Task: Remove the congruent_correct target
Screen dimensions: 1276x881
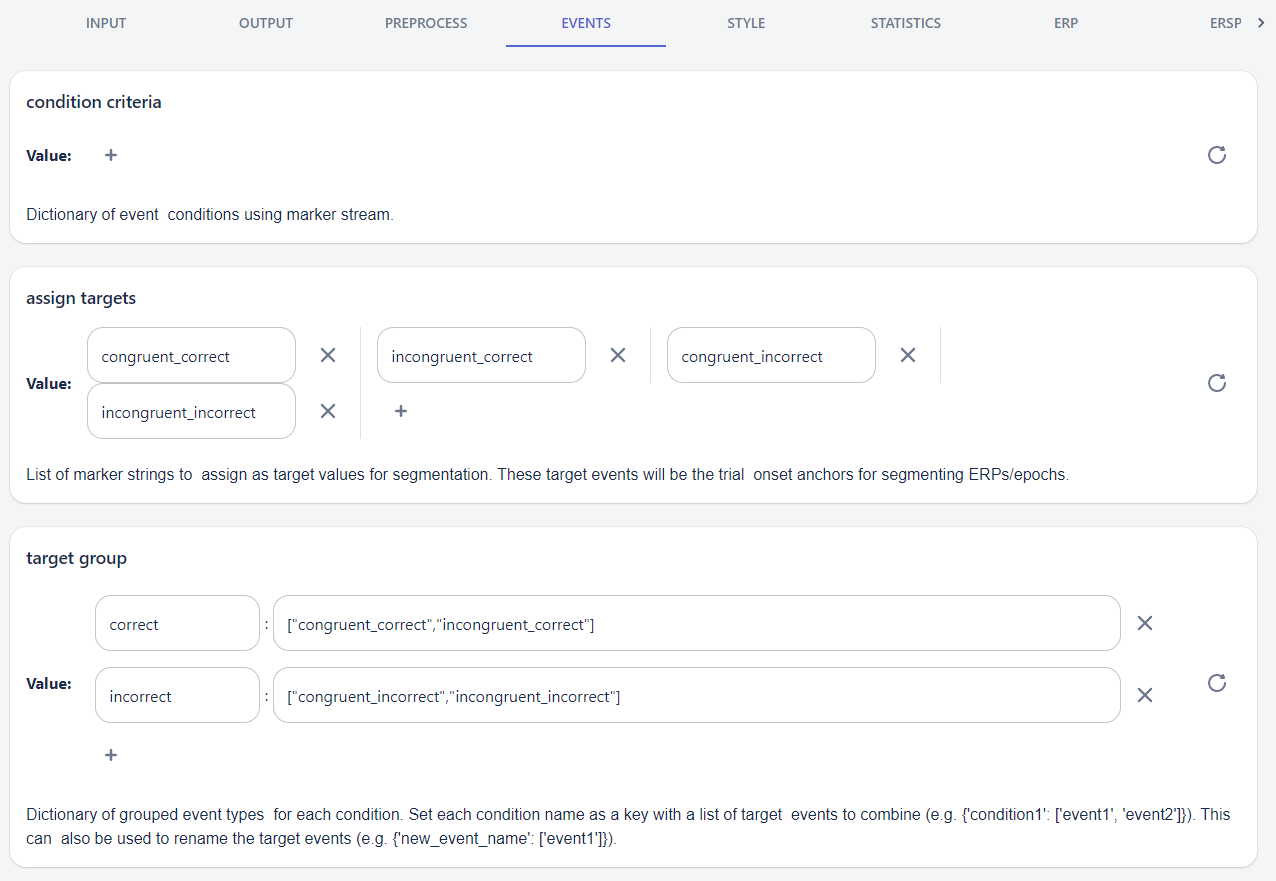Action: (x=328, y=355)
